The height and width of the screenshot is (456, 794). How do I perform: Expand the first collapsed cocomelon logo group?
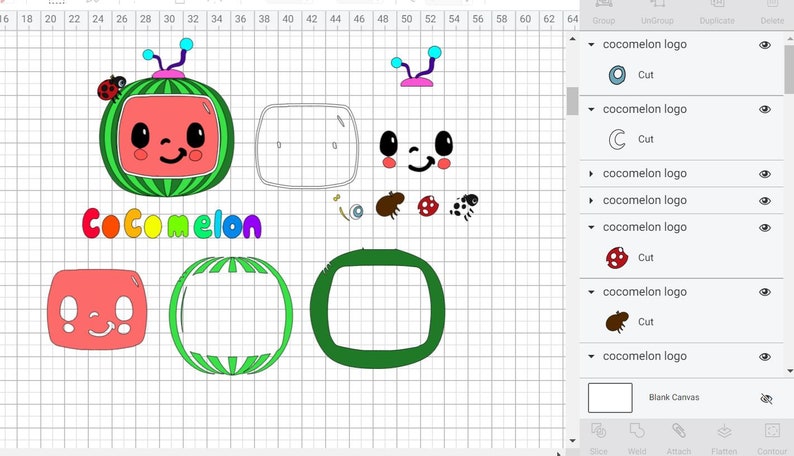(x=591, y=174)
